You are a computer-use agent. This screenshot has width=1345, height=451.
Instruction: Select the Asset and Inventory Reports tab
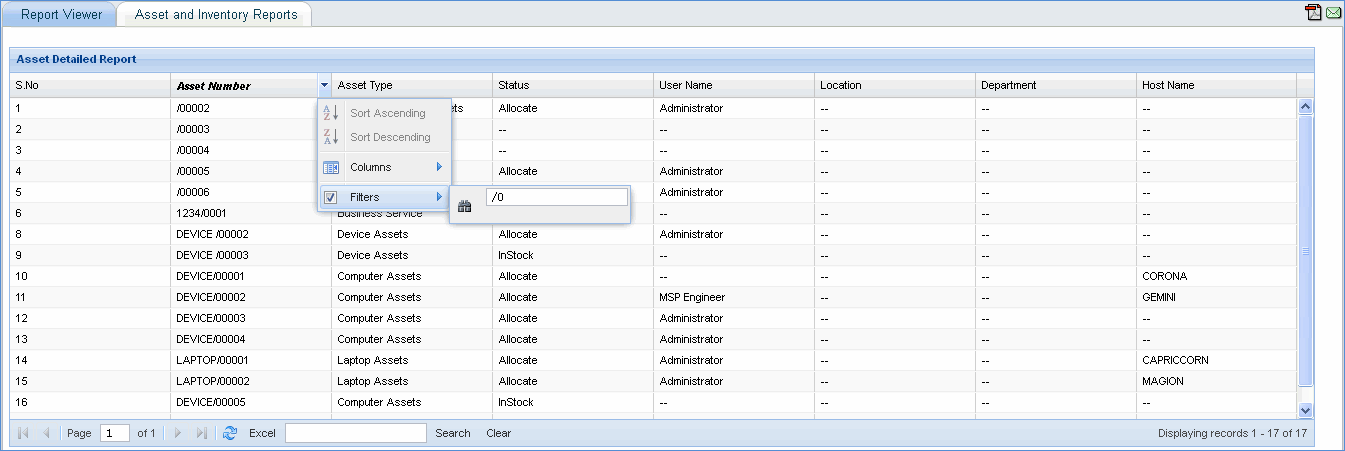pyautogui.click(x=216, y=15)
